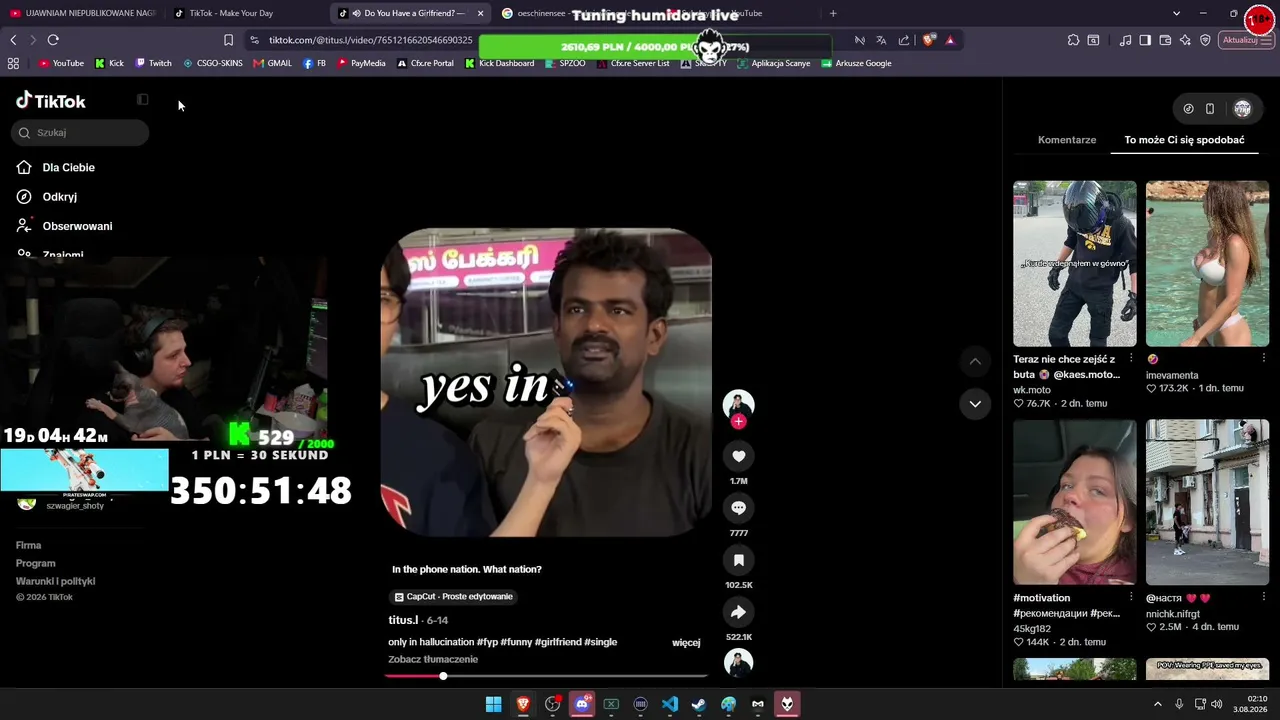Open the TikTok coins icon in header

pos(1188,109)
